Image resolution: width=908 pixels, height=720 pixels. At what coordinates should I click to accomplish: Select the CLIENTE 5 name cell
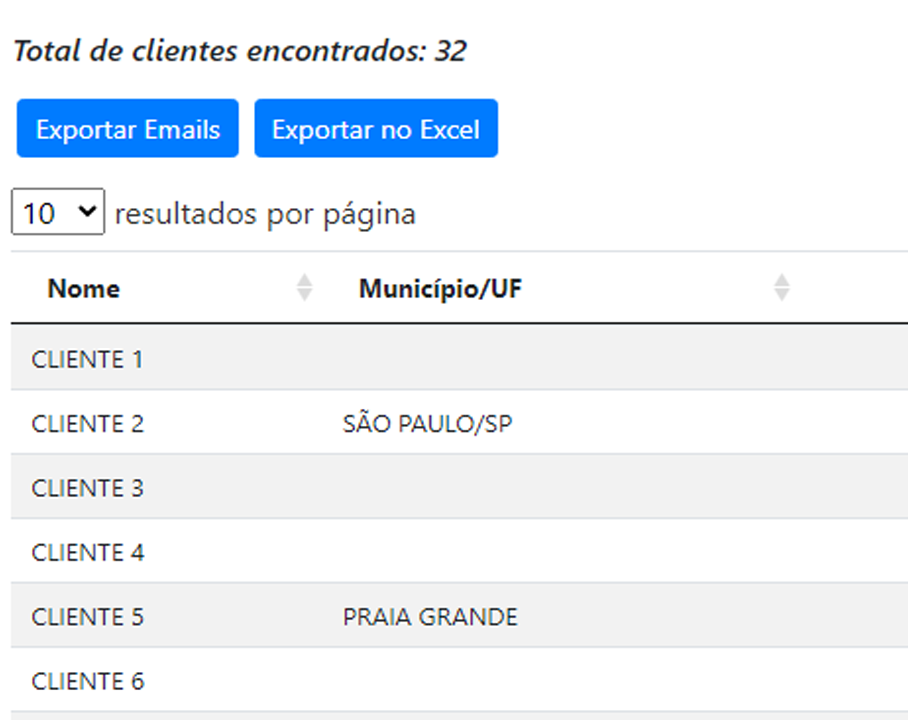(x=88, y=617)
